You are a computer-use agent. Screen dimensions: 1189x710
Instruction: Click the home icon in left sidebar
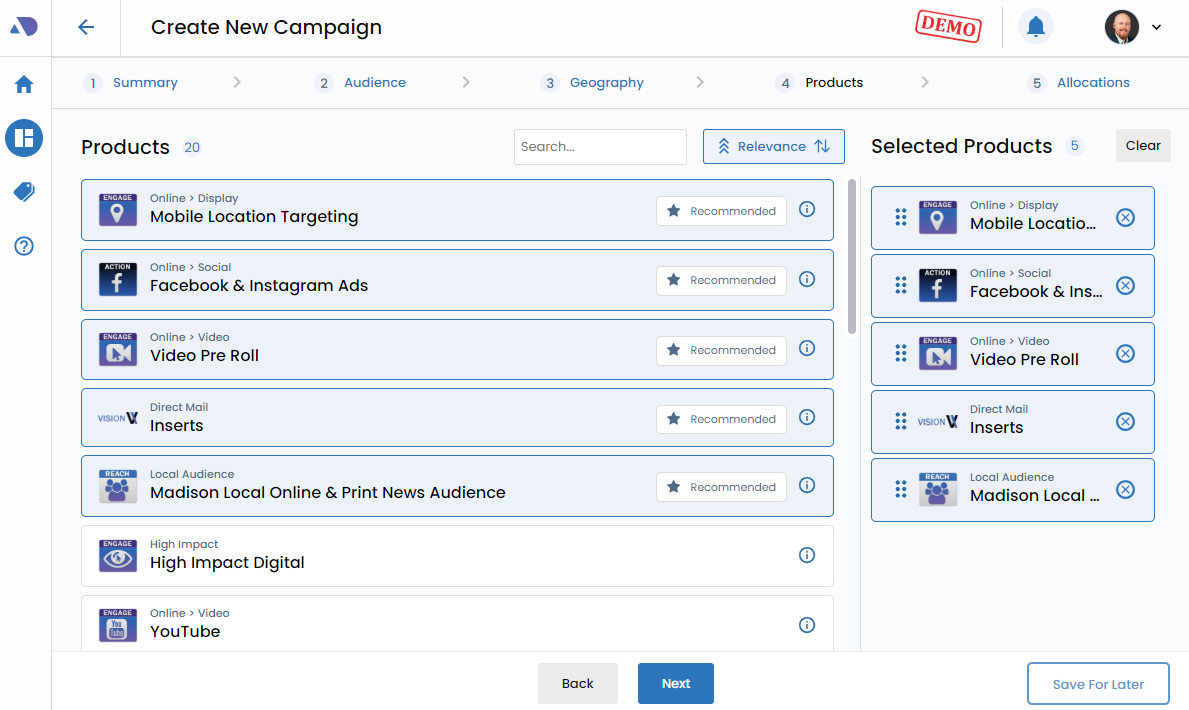pyautogui.click(x=24, y=85)
